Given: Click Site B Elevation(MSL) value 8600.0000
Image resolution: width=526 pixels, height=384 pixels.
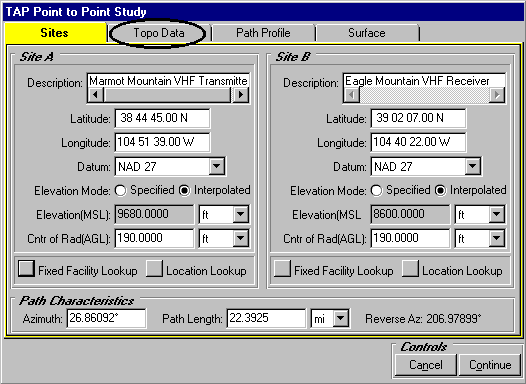Looking at the screenshot, I should [410, 214].
